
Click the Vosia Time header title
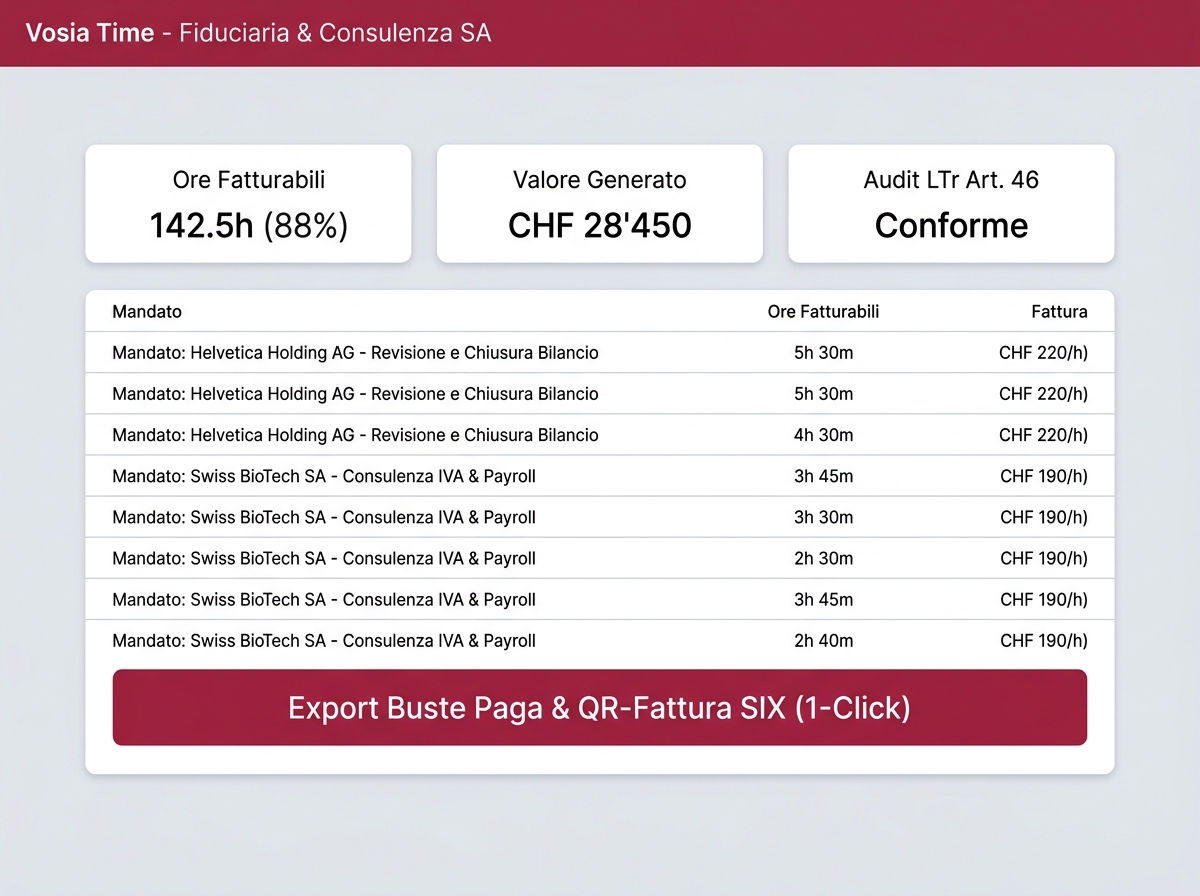coord(90,33)
